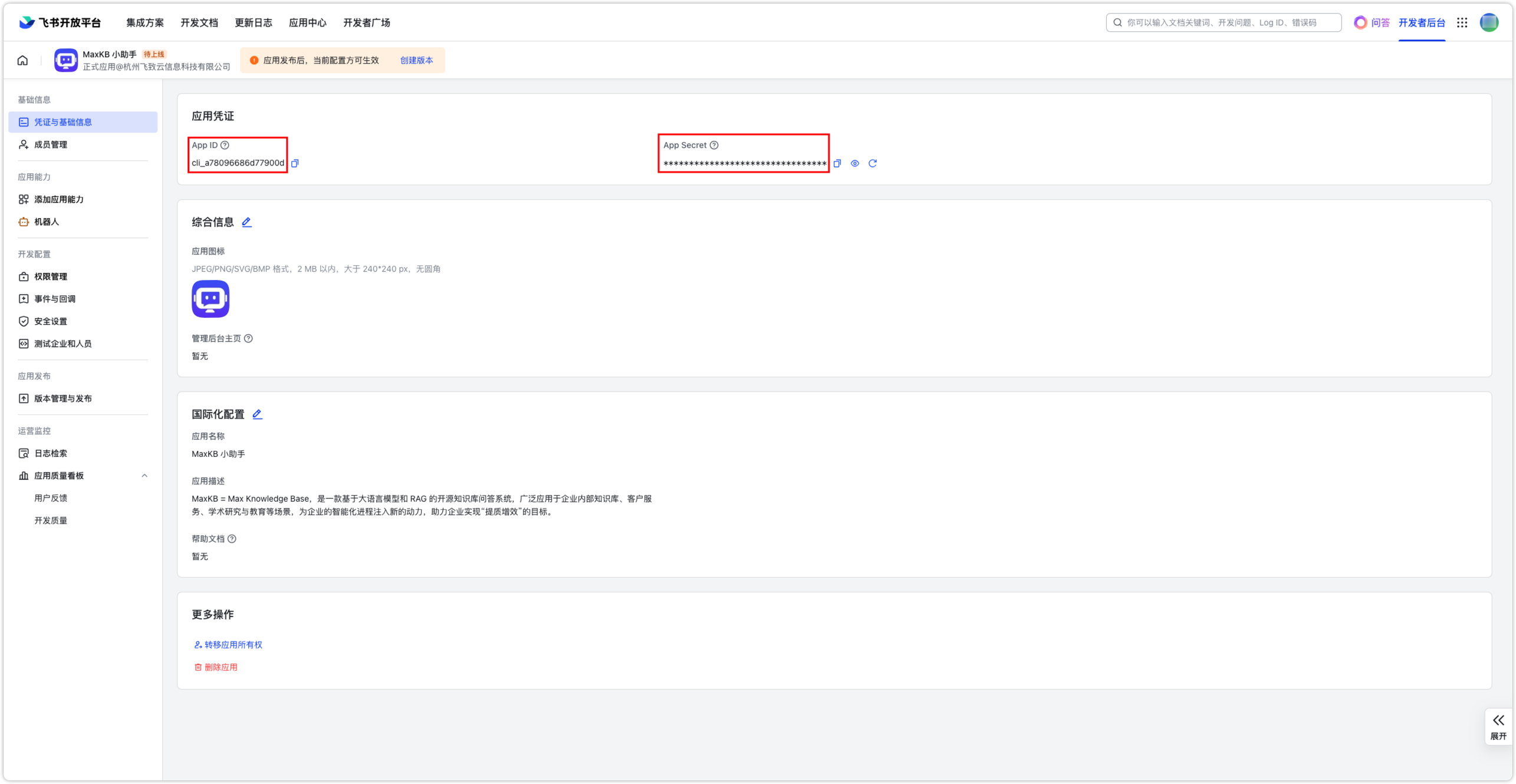Click the home/dashboard icon in sidebar

tap(22, 60)
